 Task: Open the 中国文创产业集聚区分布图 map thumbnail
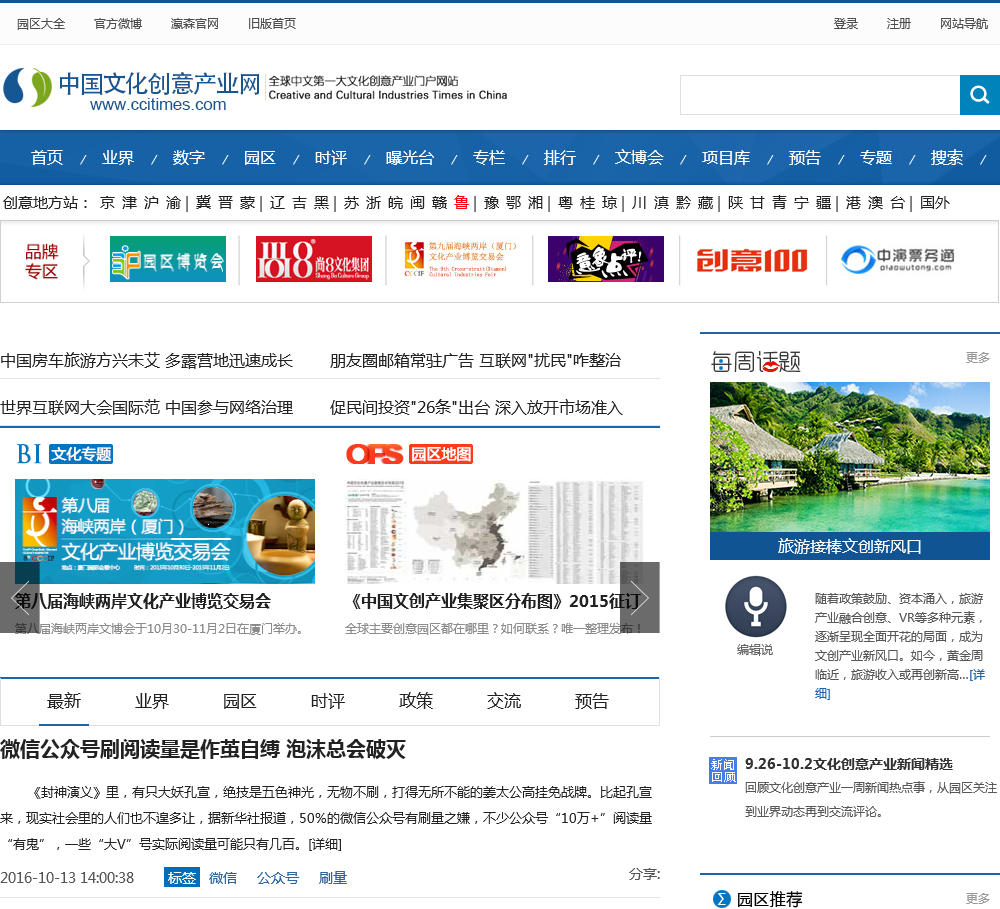pos(494,532)
